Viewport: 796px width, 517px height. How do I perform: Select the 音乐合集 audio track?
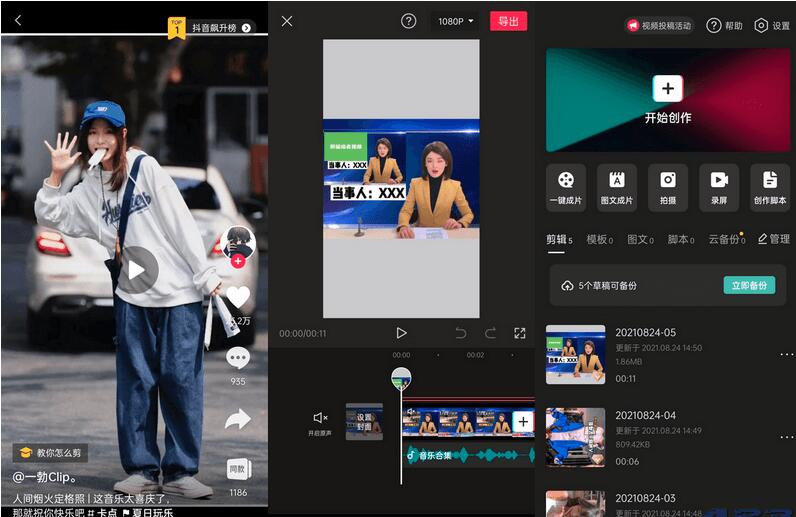coord(470,455)
